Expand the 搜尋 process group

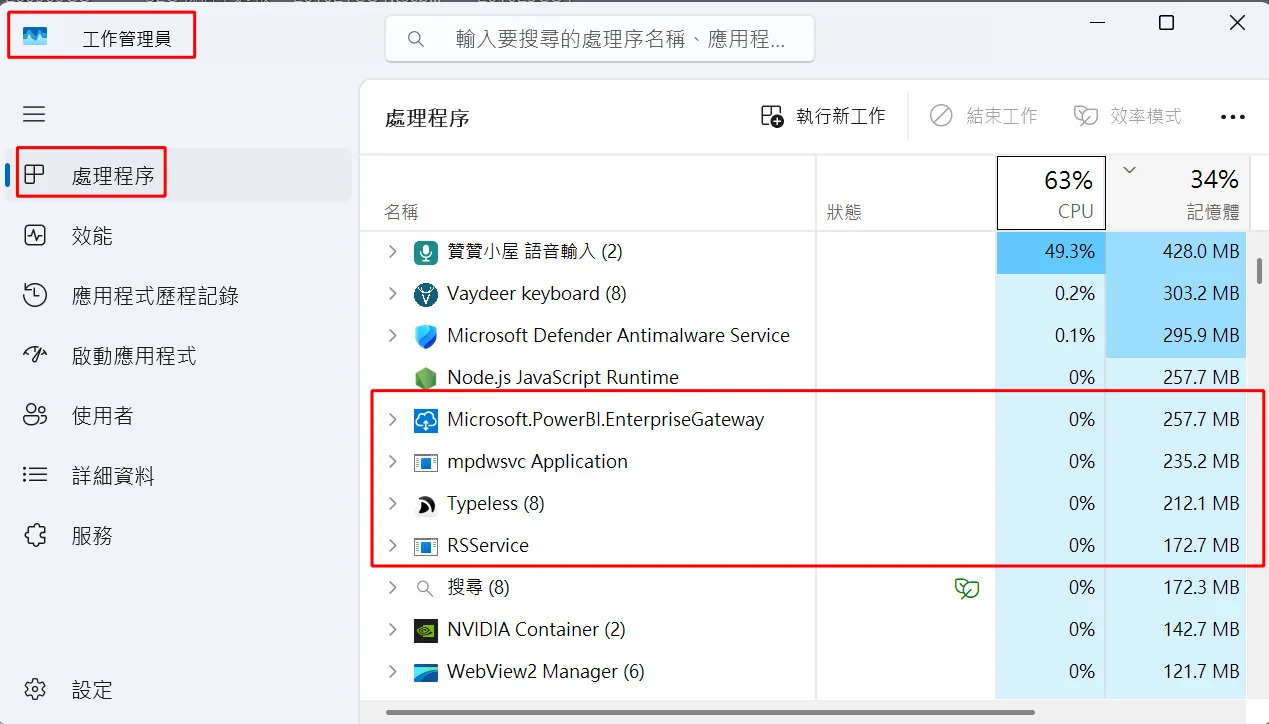(392, 588)
